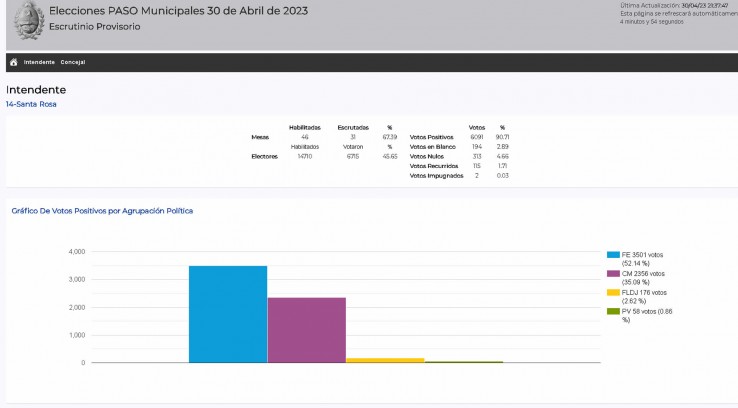
Task: Select the green PV bar in chart
Action: tap(464, 361)
